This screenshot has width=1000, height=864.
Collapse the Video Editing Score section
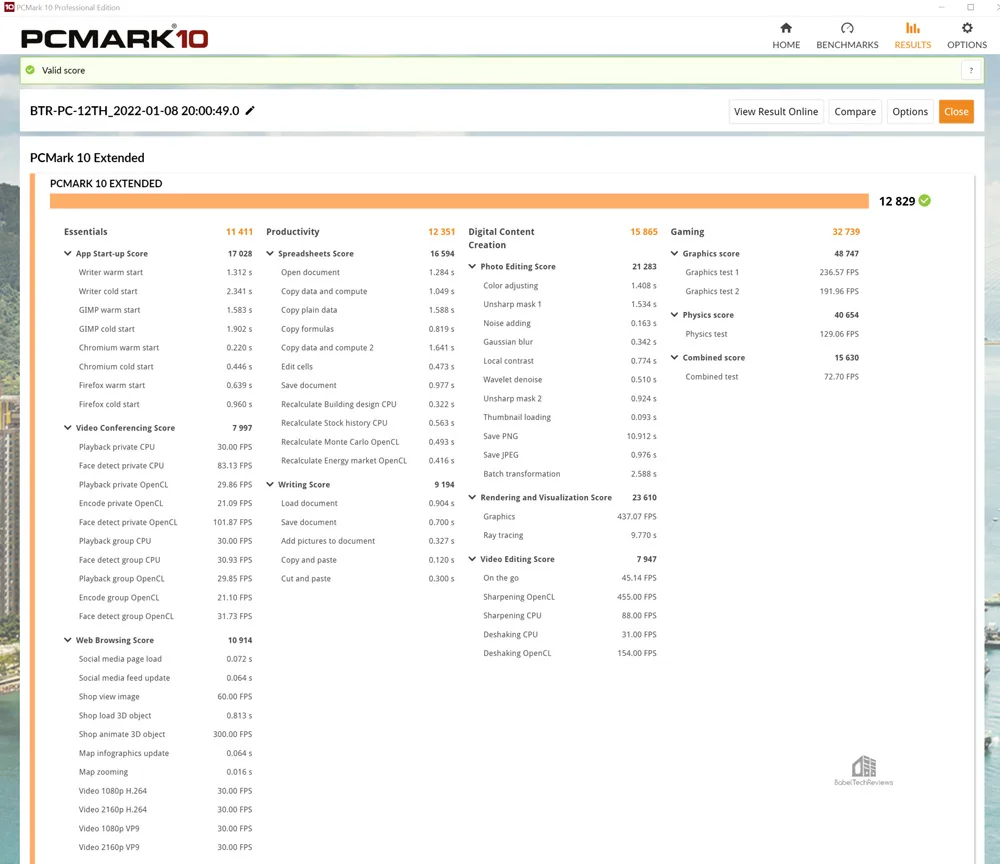[472, 559]
